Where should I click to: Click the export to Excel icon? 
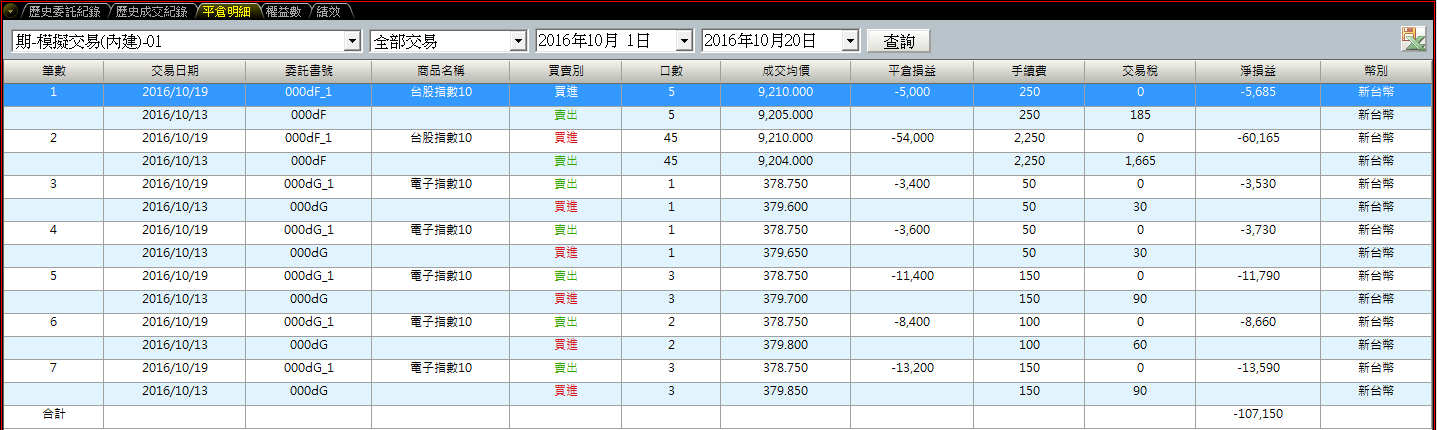coord(1413,39)
